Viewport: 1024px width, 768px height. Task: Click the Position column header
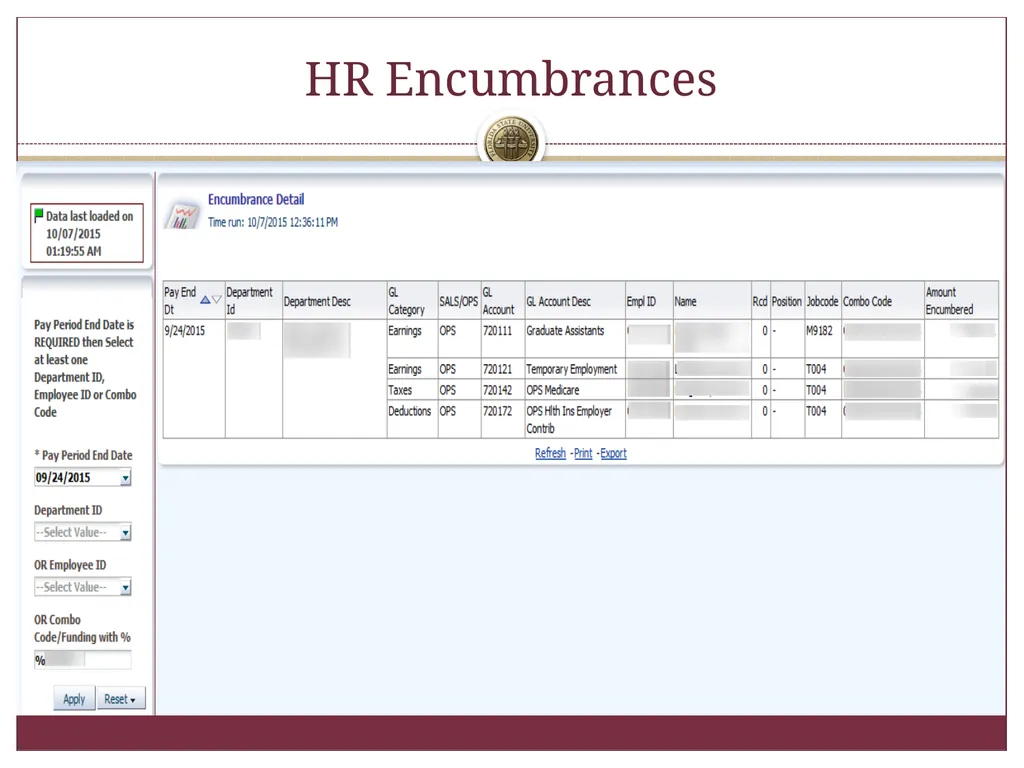click(x=787, y=300)
